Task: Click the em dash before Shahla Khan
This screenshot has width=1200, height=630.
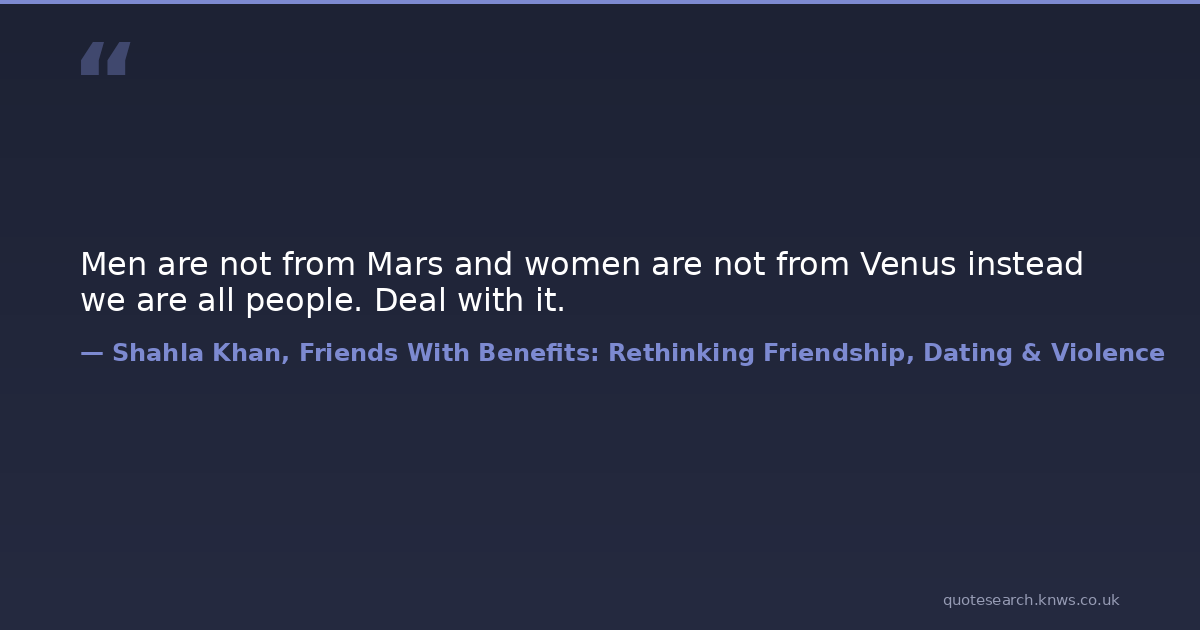Action: click(x=91, y=353)
